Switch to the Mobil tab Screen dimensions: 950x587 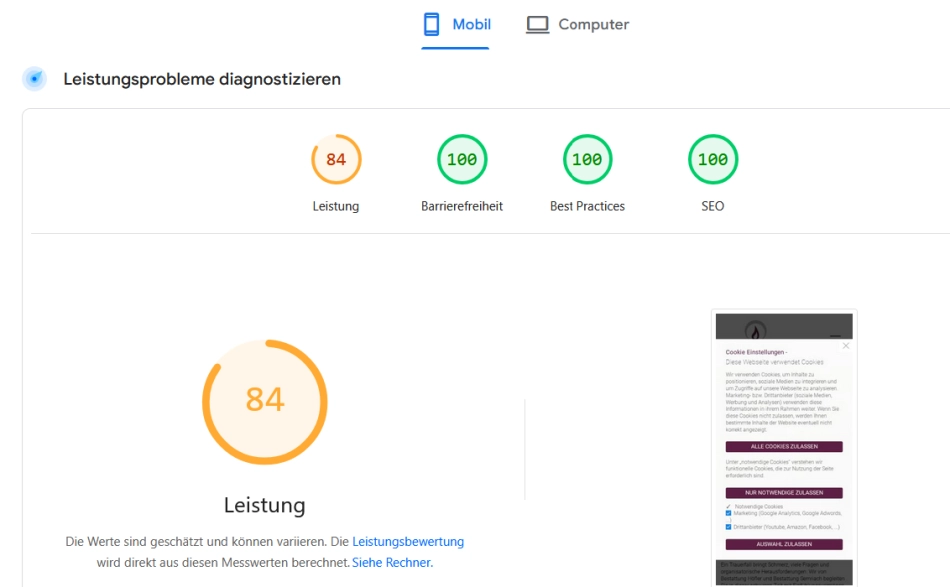pyautogui.click(x=457, y=24)
